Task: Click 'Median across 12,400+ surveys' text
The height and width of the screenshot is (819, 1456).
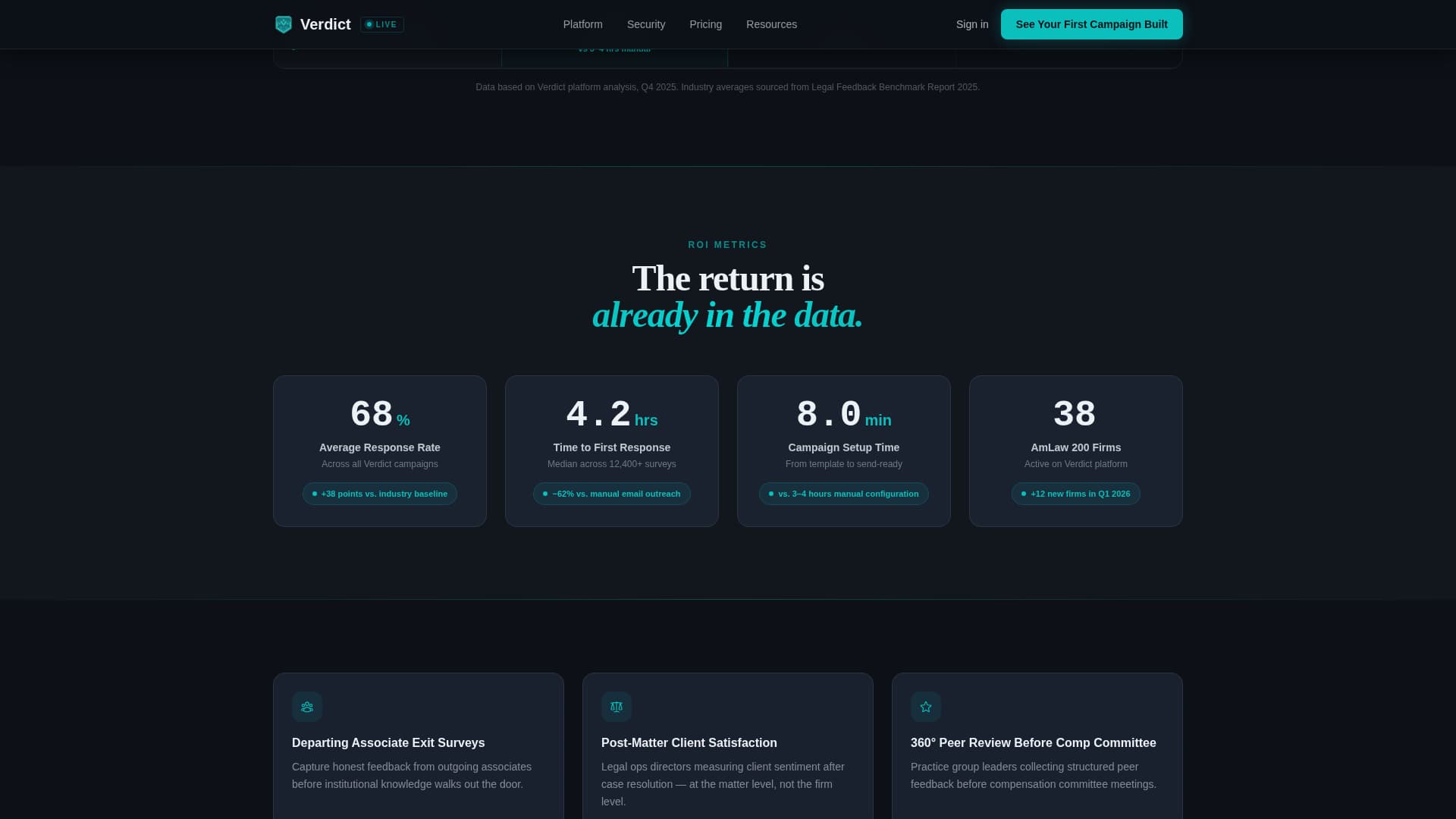Action: 612,464
